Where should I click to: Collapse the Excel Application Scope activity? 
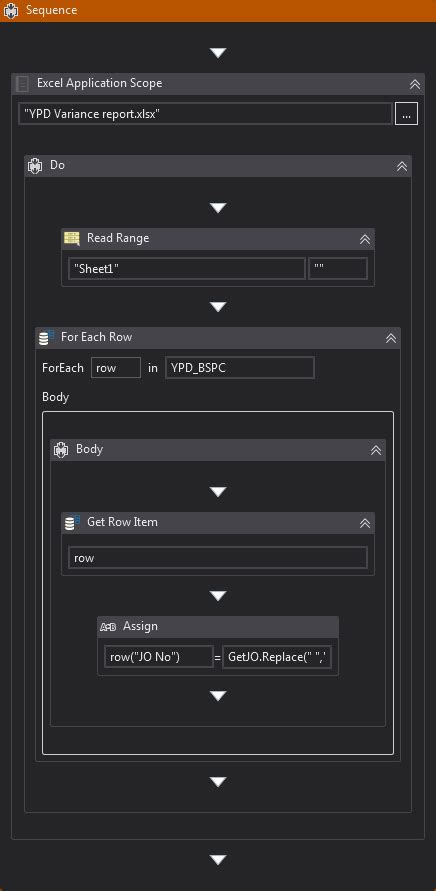pyautogui.click(x=415, y=84)
